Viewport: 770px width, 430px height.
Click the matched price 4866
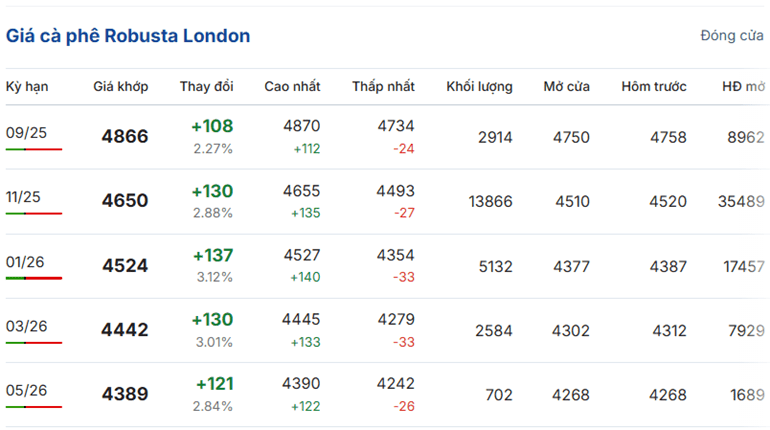coord(125,136)
